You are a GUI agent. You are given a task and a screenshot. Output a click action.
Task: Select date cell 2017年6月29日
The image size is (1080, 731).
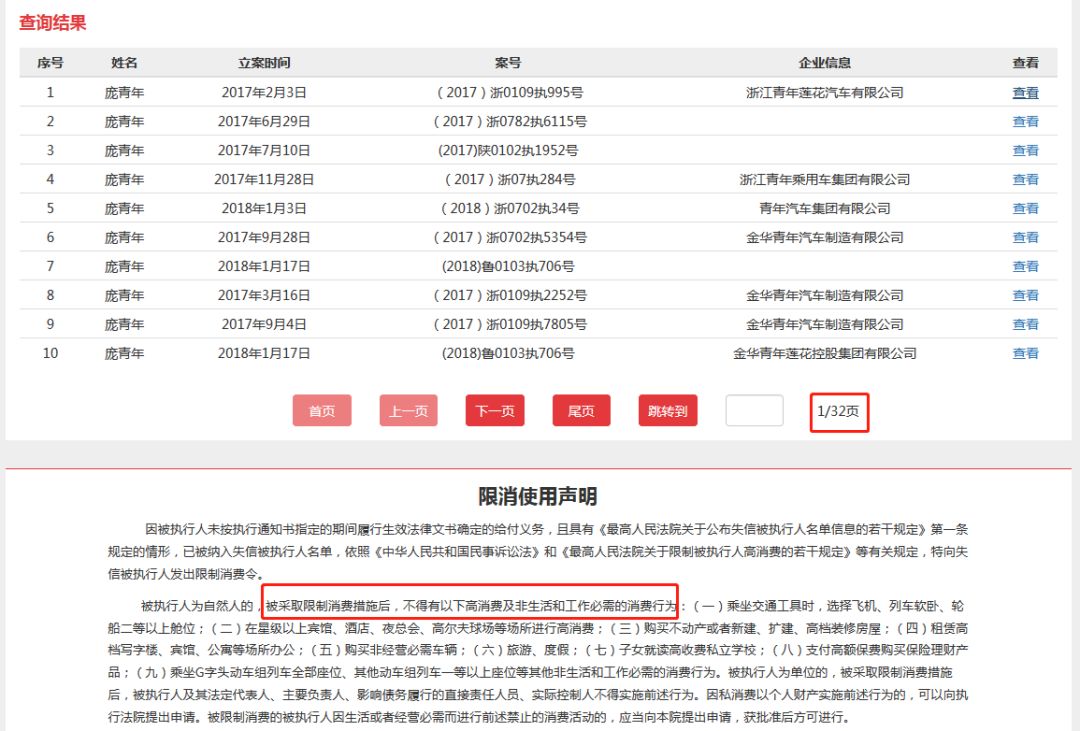point(264,121)
